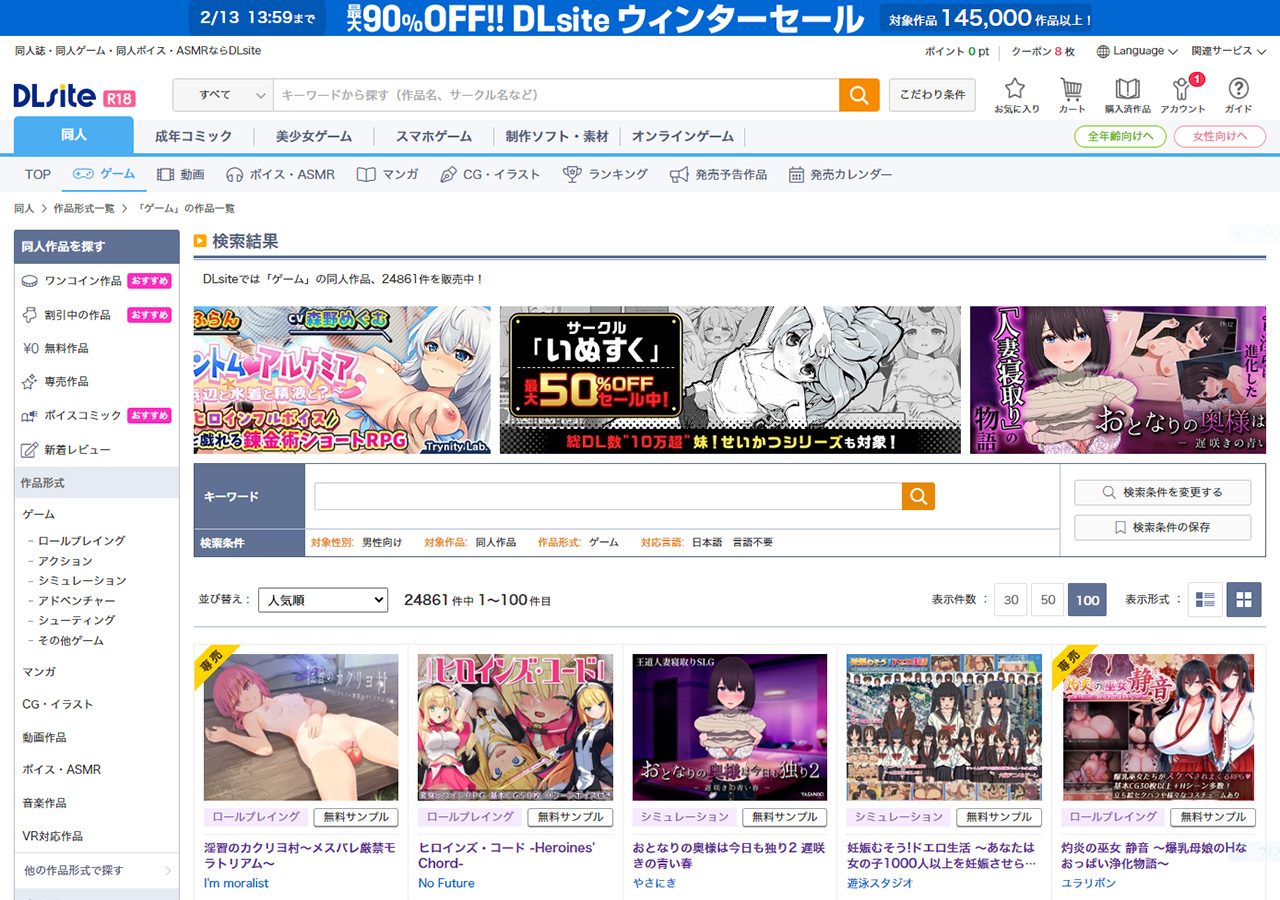Click the 無料サンプル button for ヒロインズ・コード

point(569,817)
